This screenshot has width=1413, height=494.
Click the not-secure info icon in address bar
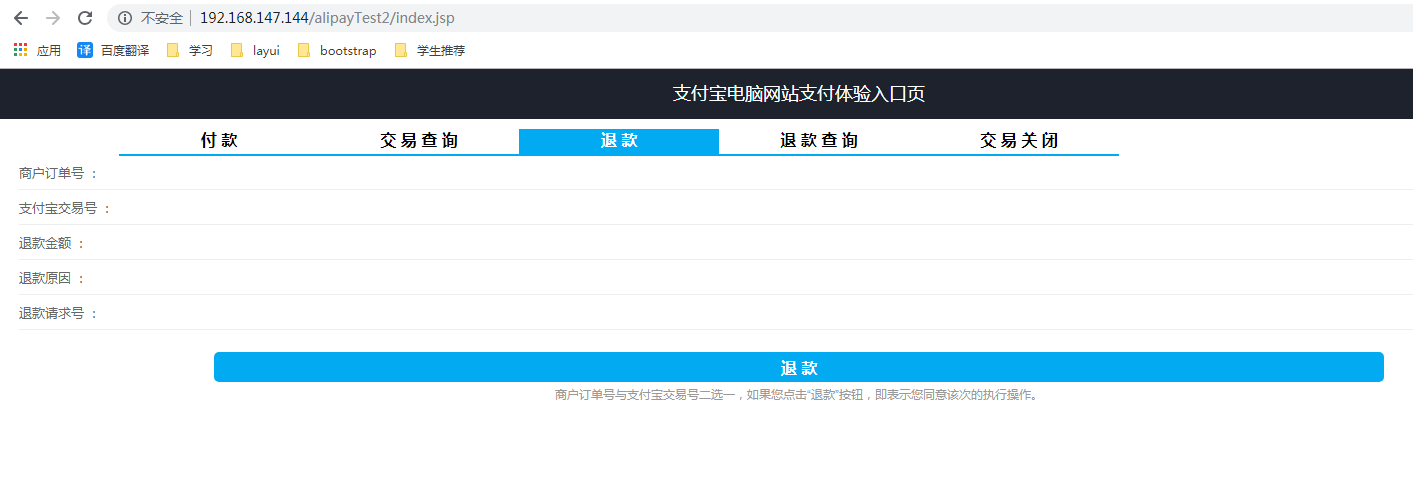125,18
